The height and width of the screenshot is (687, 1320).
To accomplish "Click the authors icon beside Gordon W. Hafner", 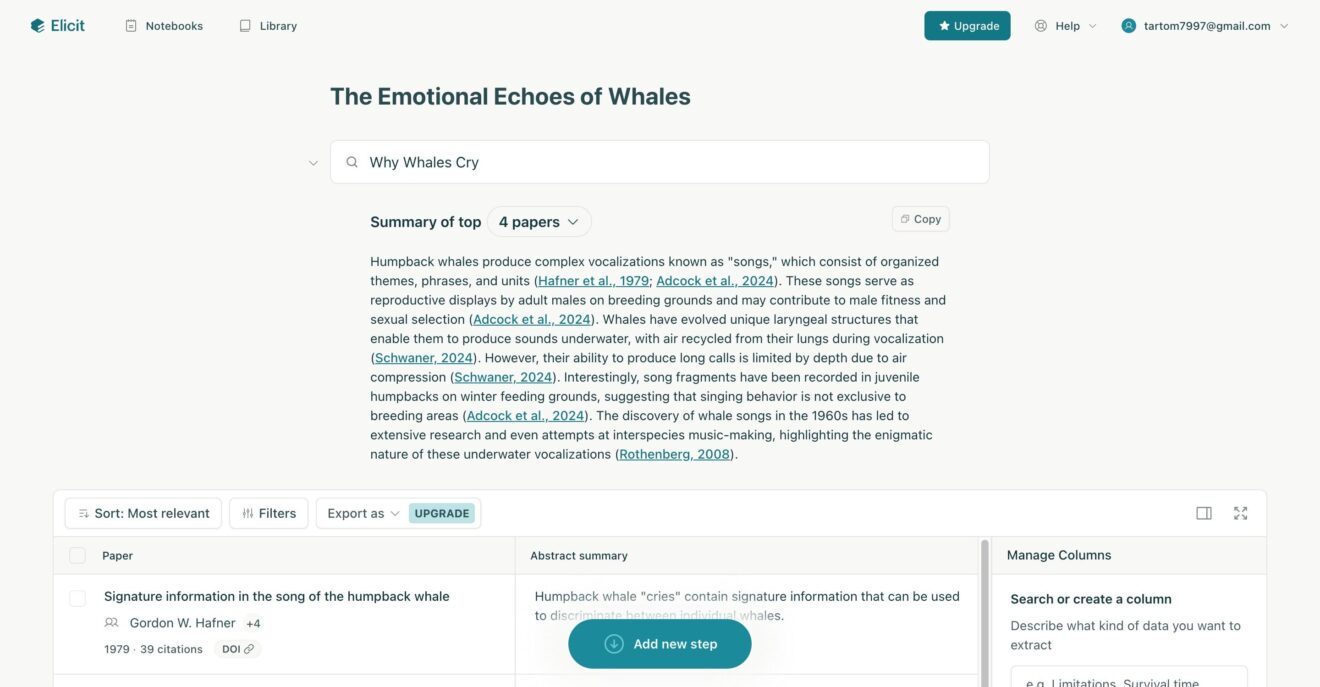I will click(111, 623).
